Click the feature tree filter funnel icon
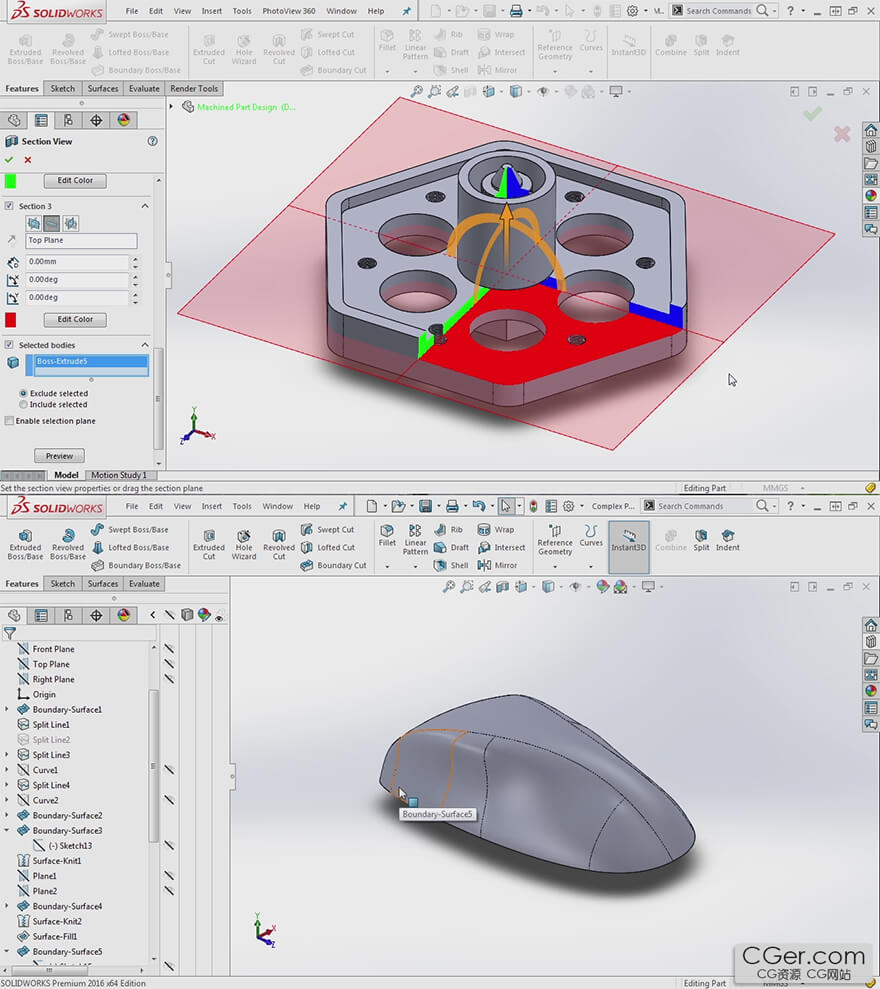Viewport: 880px width, 989px height. [9, 633]
